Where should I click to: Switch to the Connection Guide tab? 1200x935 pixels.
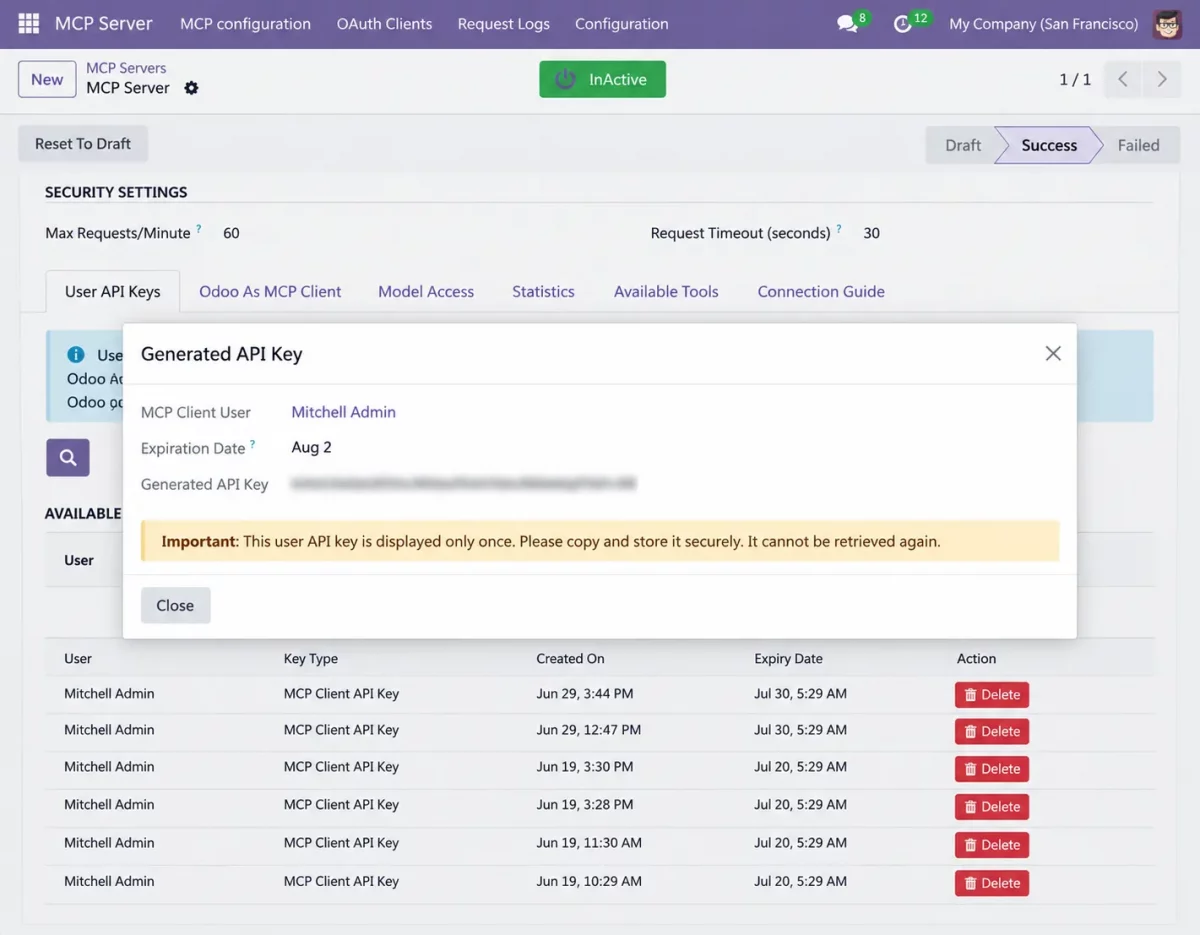click(x=821, y=291)
